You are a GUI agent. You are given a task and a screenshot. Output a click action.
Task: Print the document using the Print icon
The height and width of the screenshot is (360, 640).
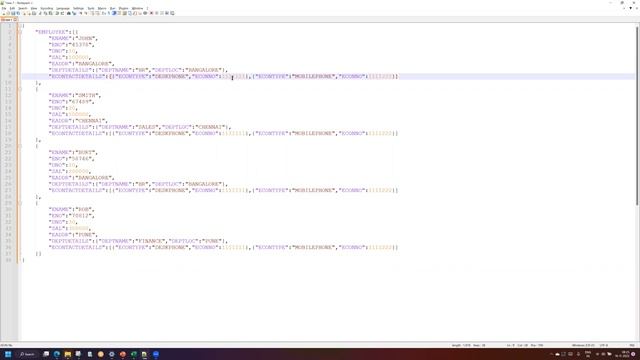coord(34,13)
